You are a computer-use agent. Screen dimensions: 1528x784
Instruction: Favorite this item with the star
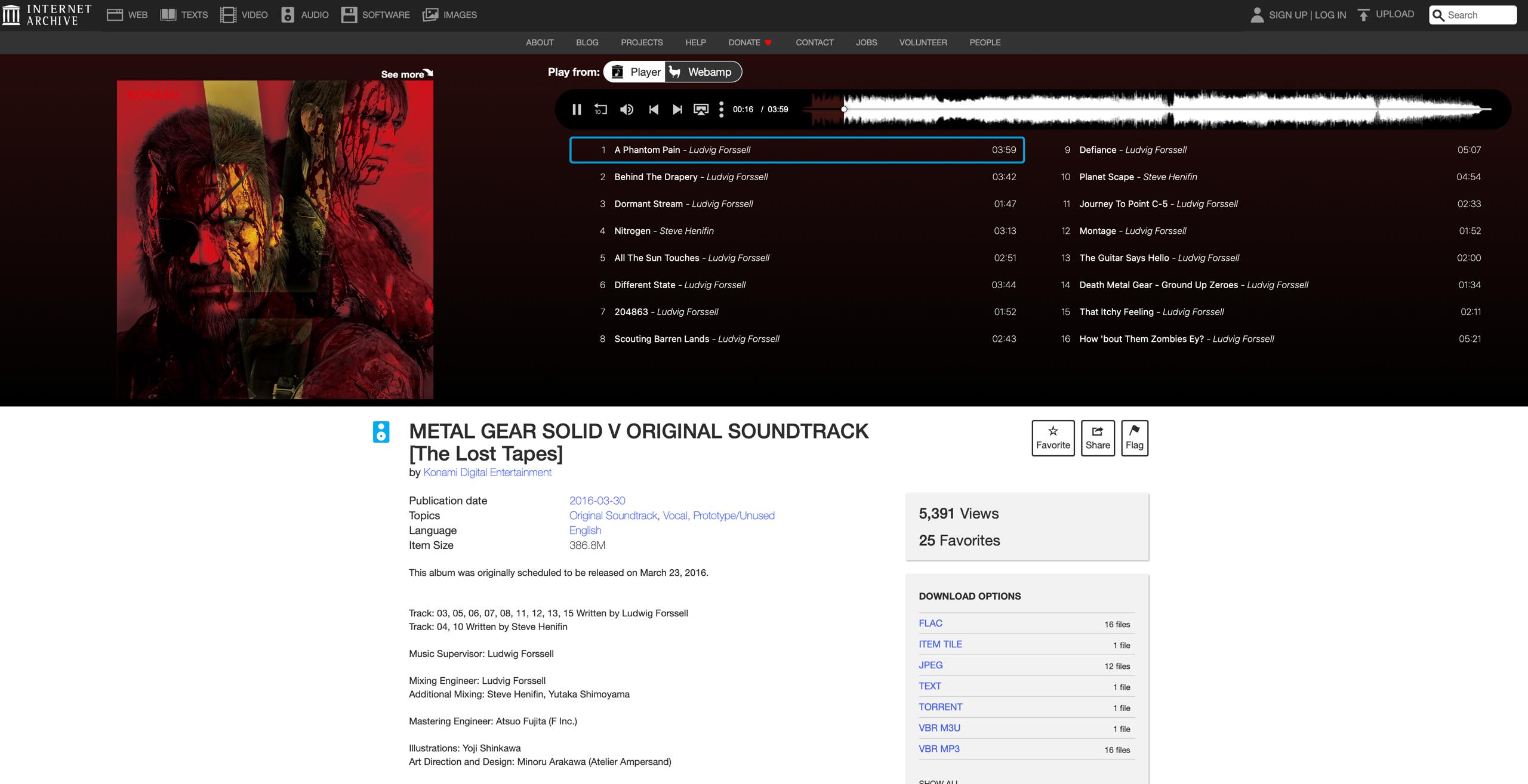pos(1053,438)
